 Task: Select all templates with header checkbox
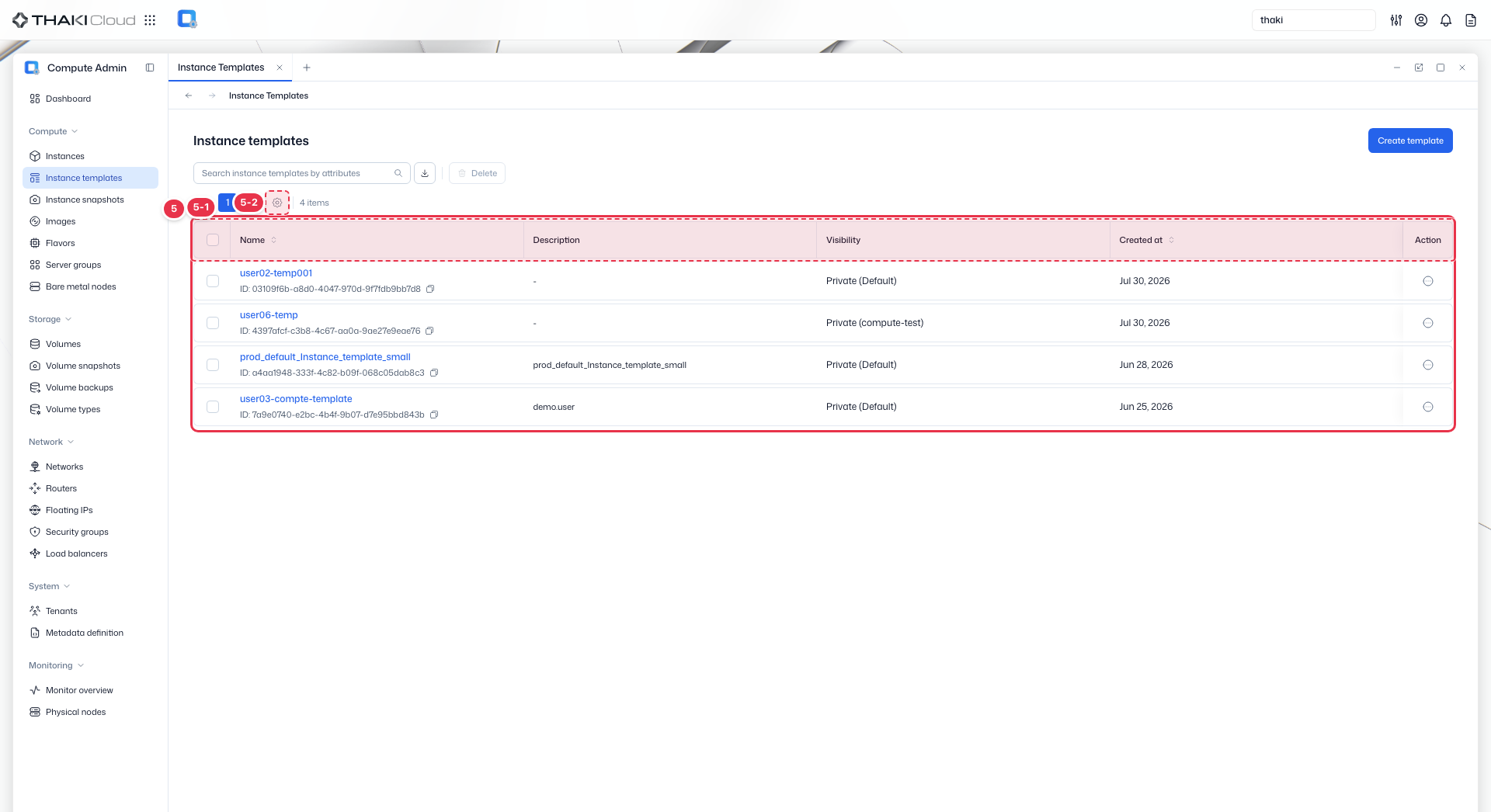click(x=213, y=240)
